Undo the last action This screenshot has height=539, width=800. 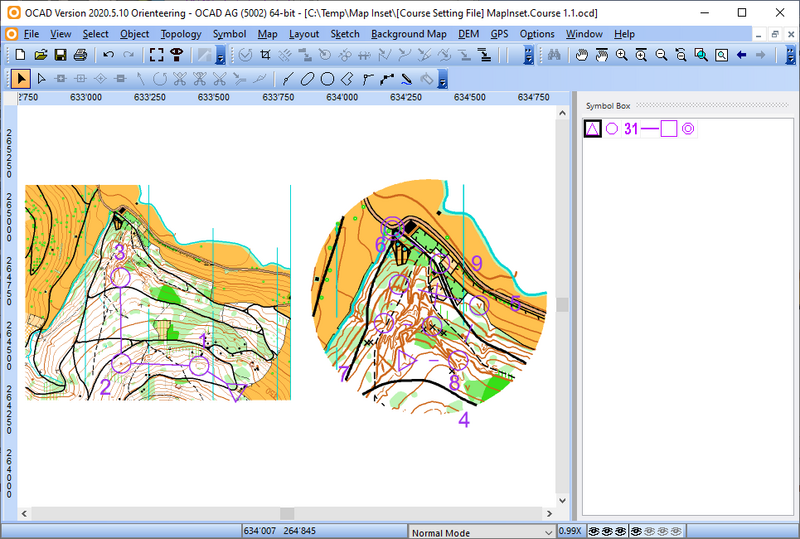[108, 55]
